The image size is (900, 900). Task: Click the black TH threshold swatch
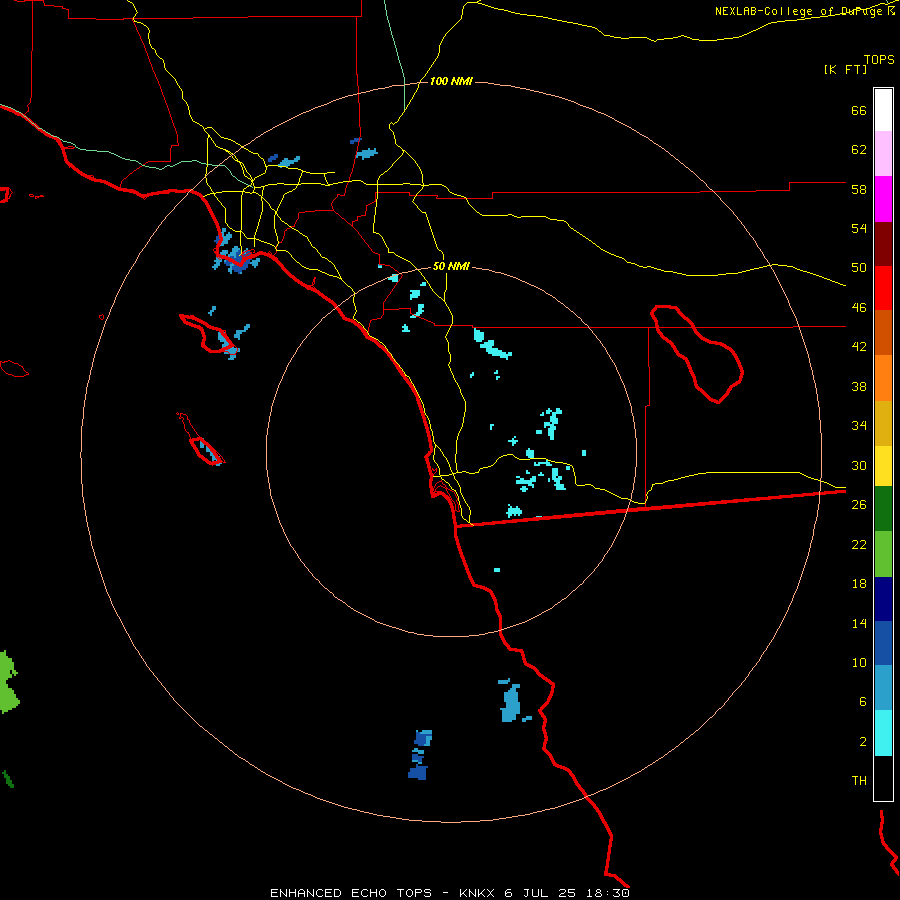point(883,778)
